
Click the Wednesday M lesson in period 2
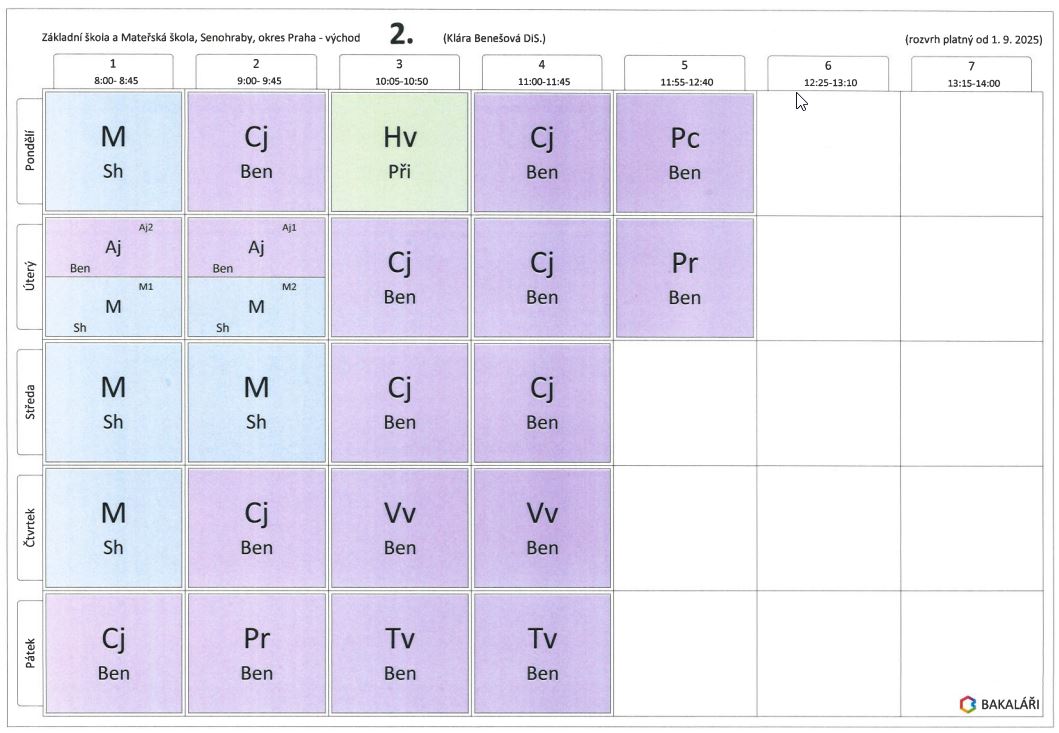click(x=256, y=402)
